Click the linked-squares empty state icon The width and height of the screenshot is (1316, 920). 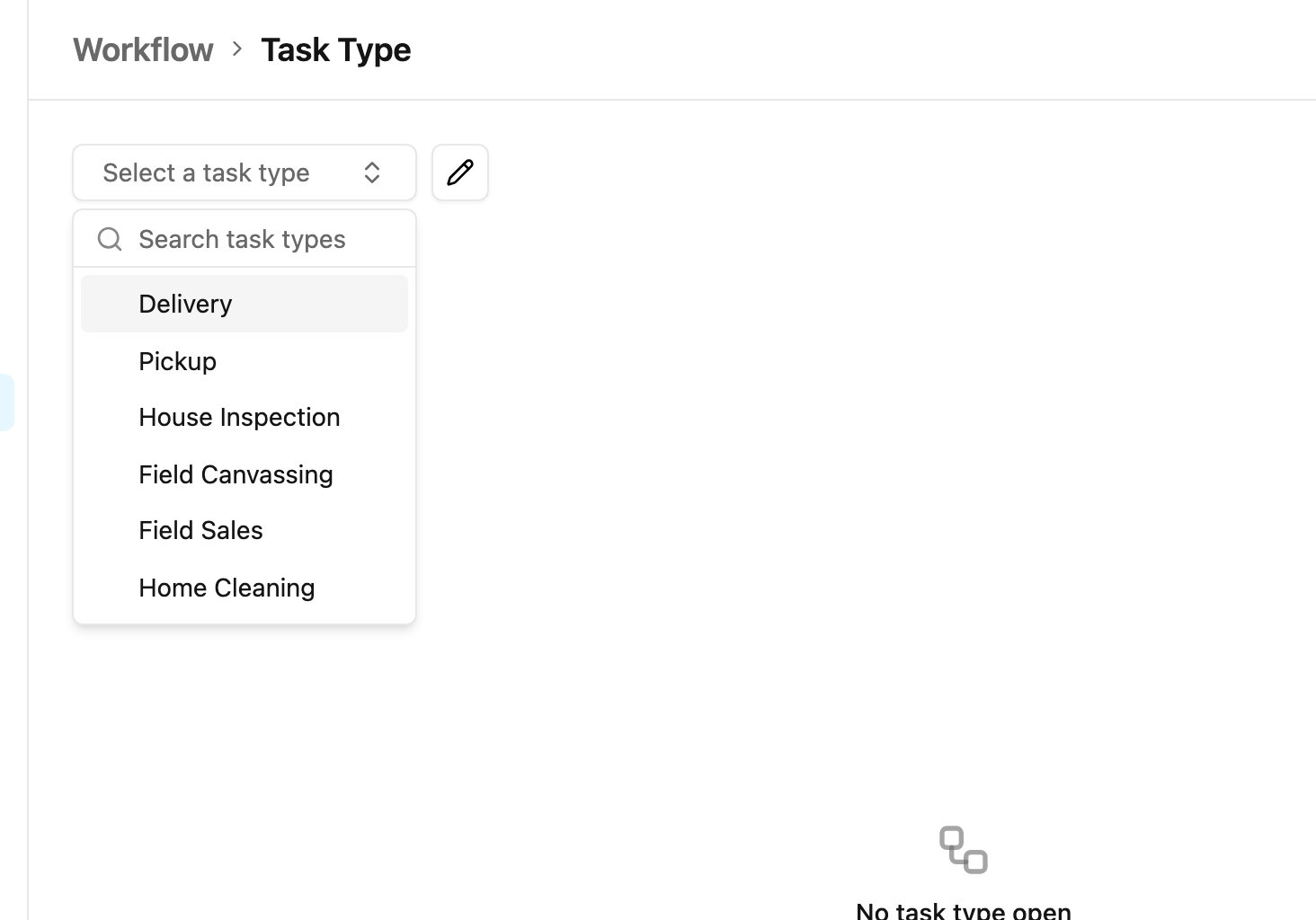[964, 850]
